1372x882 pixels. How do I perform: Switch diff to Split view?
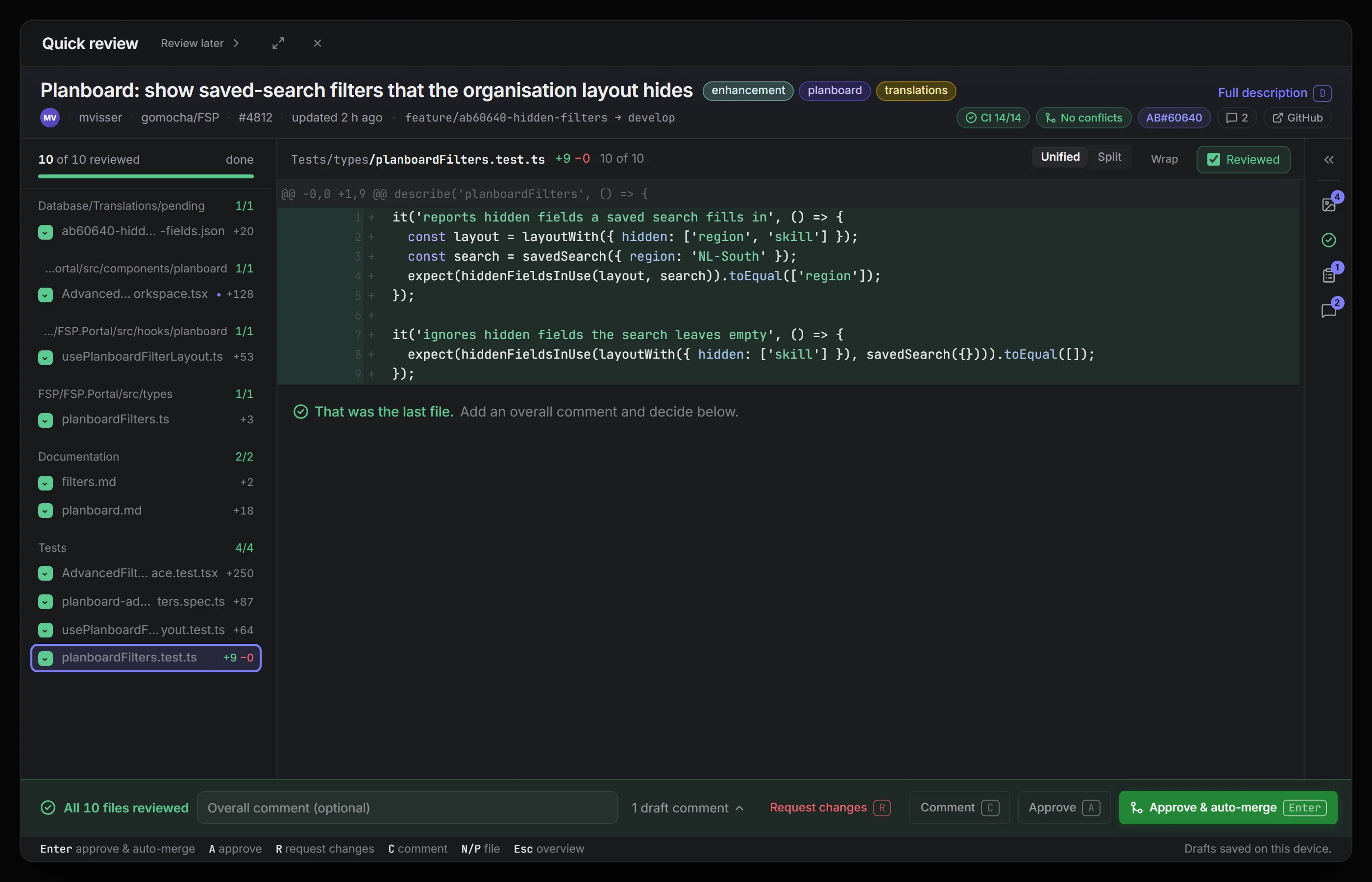click(1109, 157)
